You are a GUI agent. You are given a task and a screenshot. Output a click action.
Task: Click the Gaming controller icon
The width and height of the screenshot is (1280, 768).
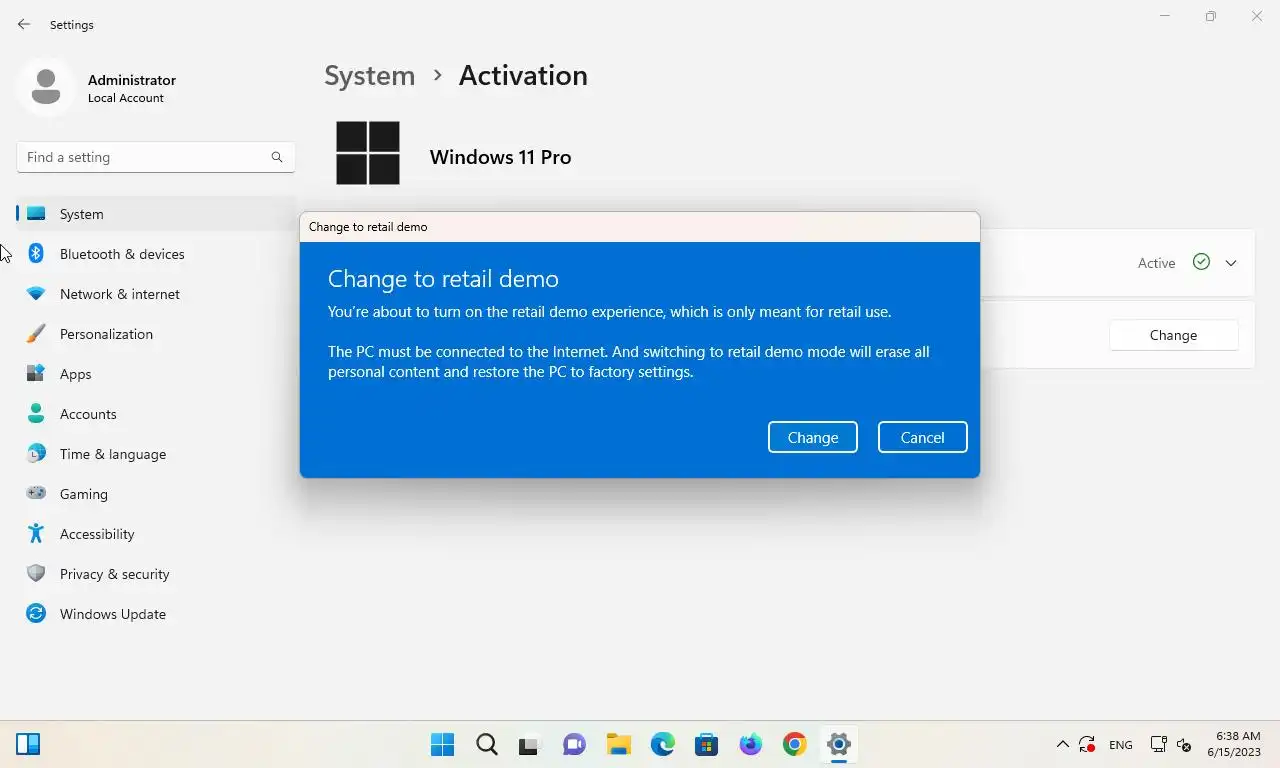[36, 493]
